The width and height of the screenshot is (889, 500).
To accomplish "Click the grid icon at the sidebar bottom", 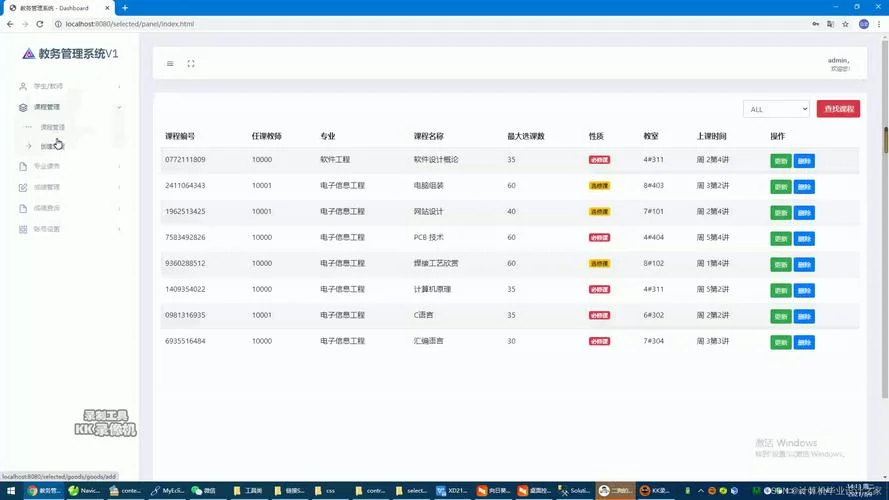I will [x=23, y=230].
